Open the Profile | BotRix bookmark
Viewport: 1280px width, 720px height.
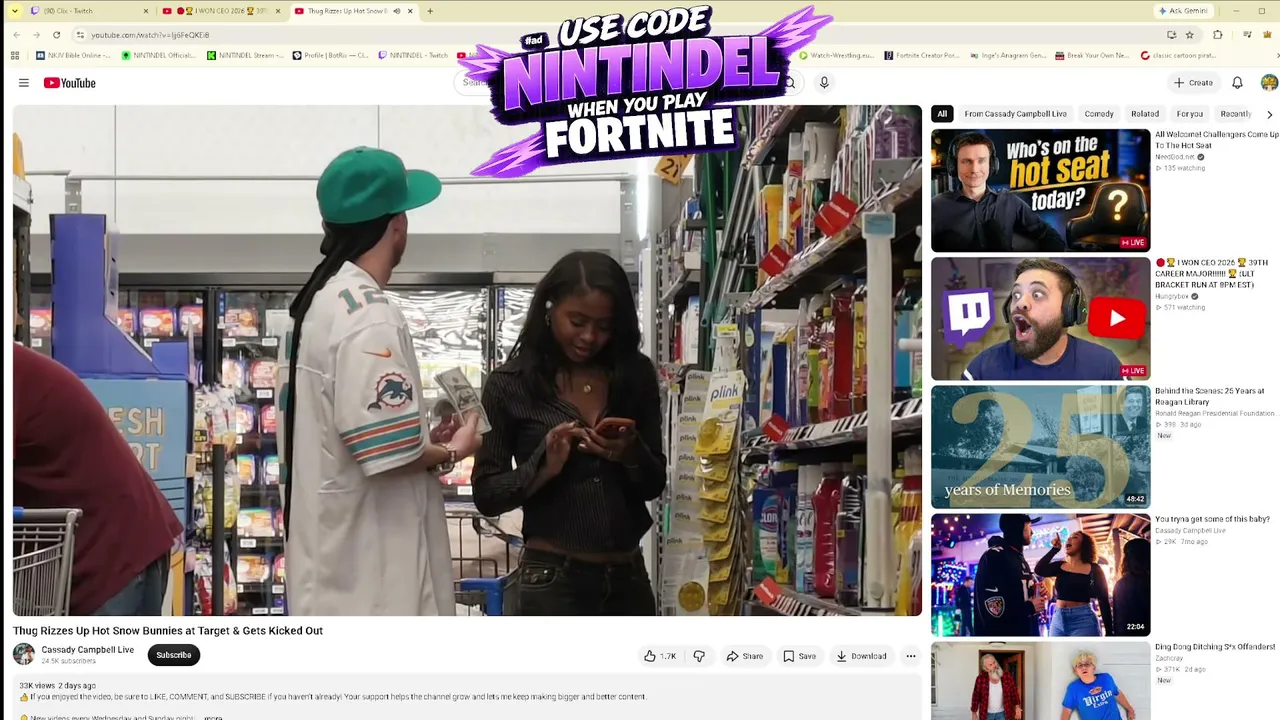pos(331,55)
